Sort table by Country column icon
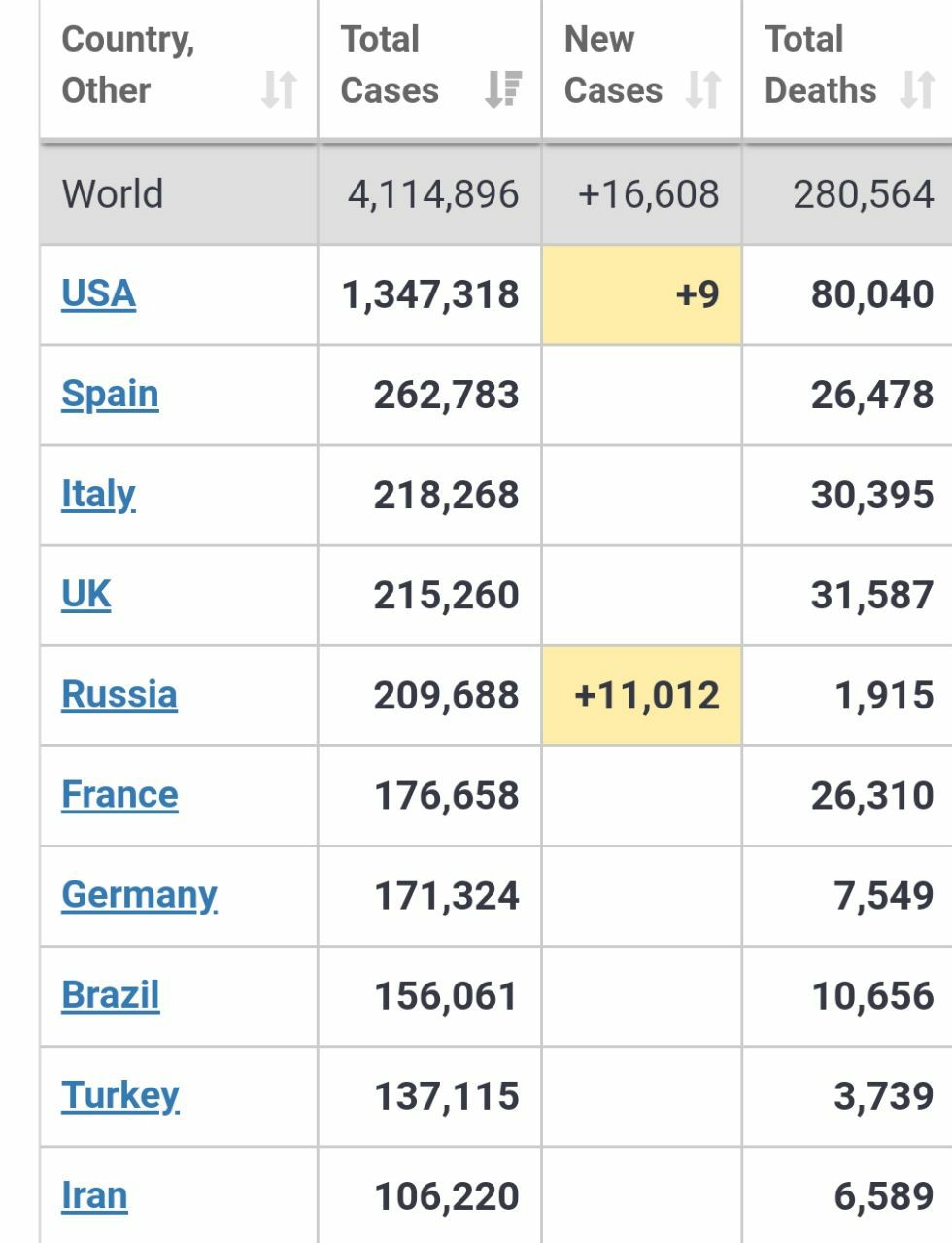 click(x=278, y=89)
